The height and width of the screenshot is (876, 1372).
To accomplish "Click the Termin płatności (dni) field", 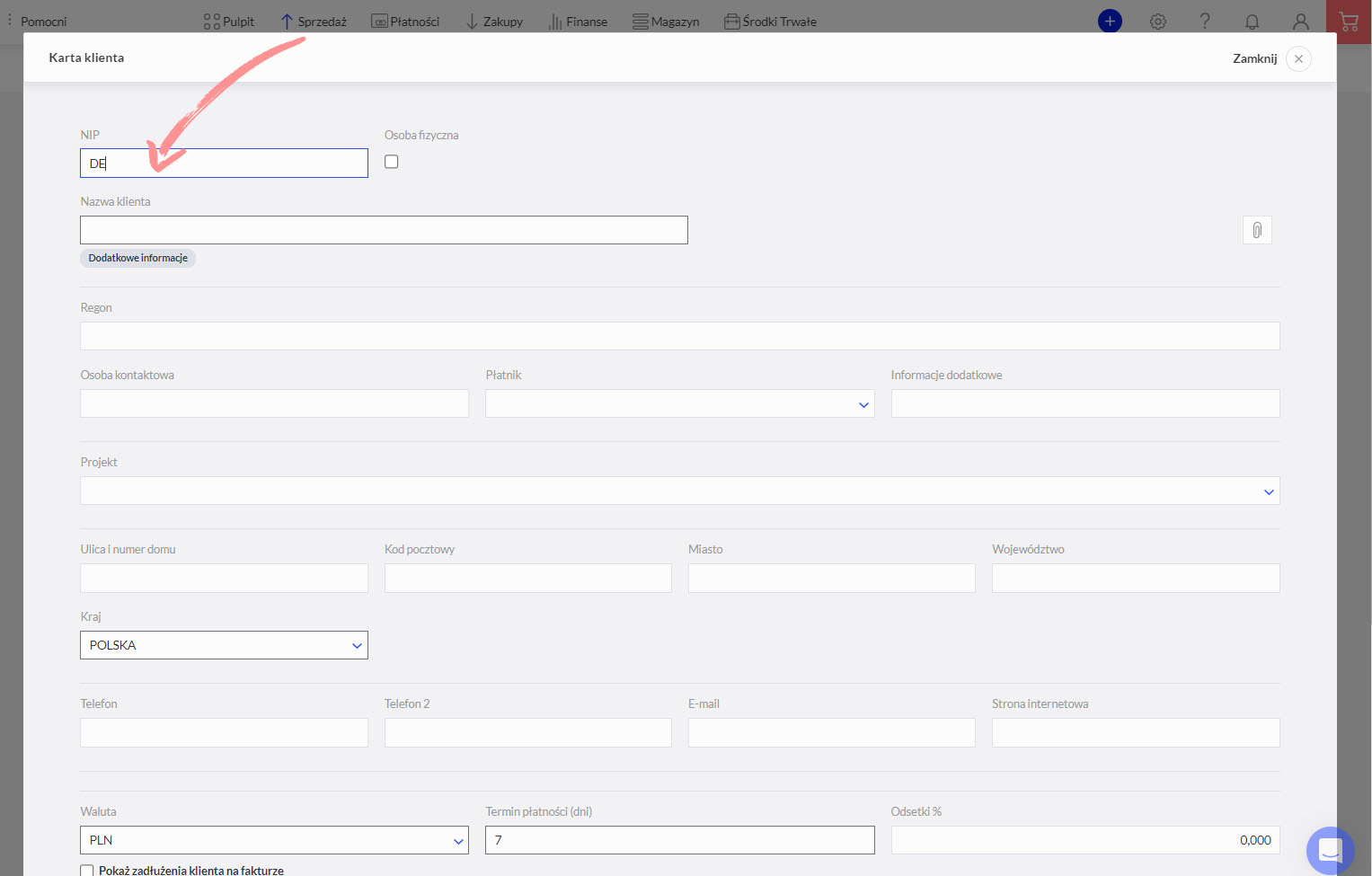I will pyautogui.click(x=680, y=840).
